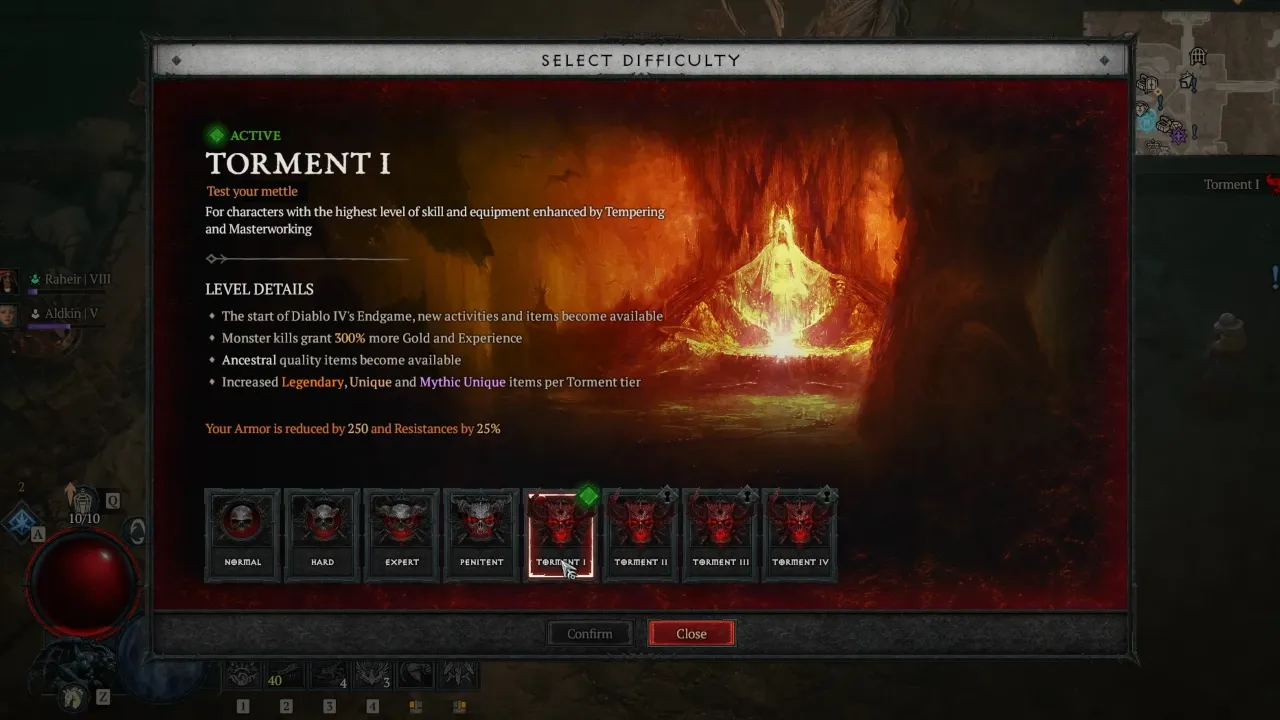Click the lock icon on Torment III
The image size is (1280, 720).
click(747, 495)
